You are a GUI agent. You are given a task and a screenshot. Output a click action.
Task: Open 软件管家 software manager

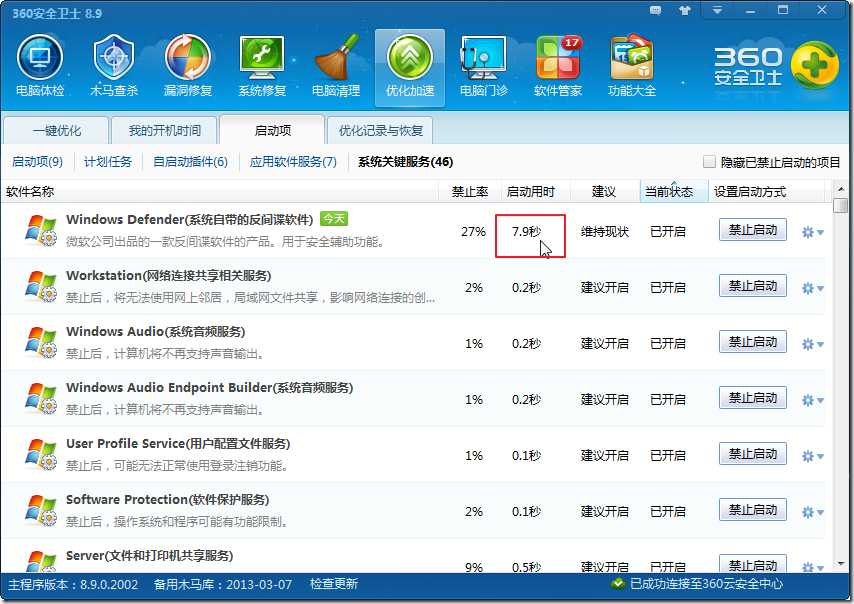(x=558, y=66)
